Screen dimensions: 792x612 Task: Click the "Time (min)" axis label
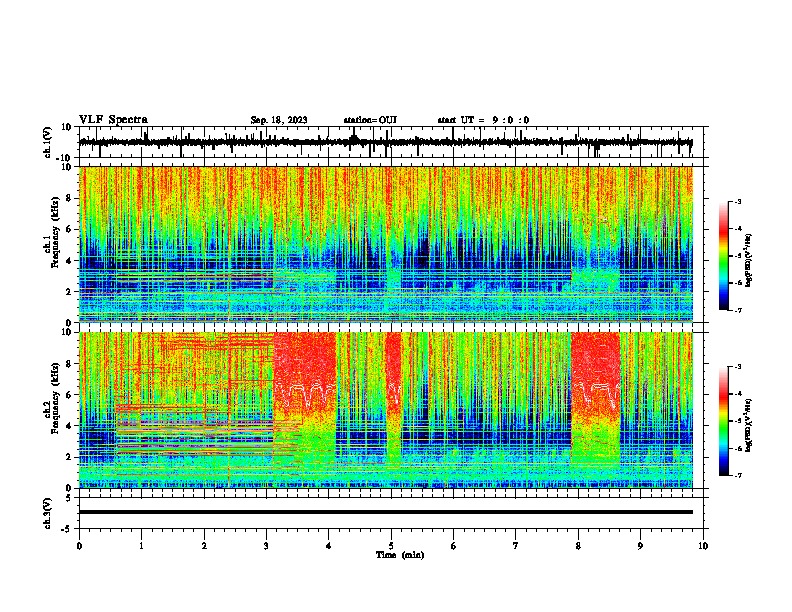pyautogui.click(x=400, y=555)
